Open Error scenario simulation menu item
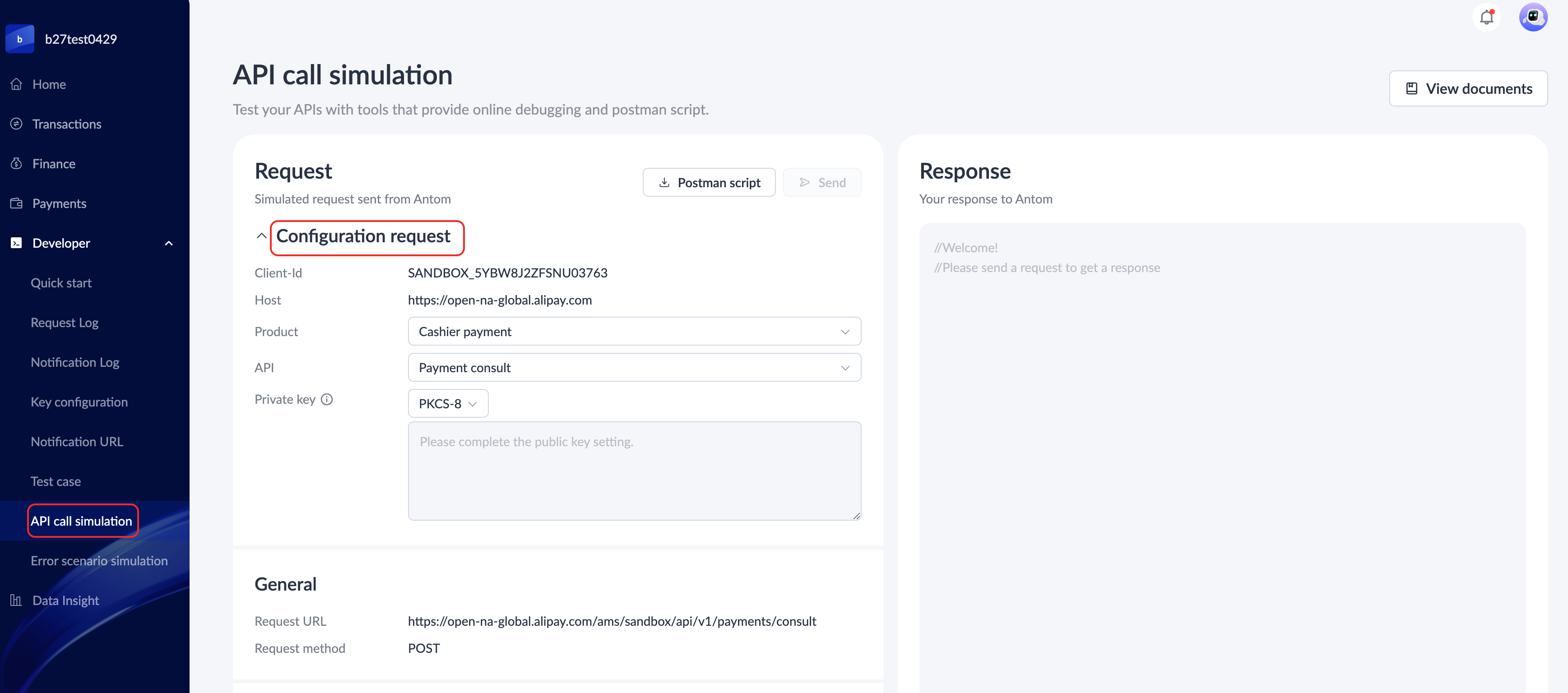1568x693 pixels. pos(99,561)
